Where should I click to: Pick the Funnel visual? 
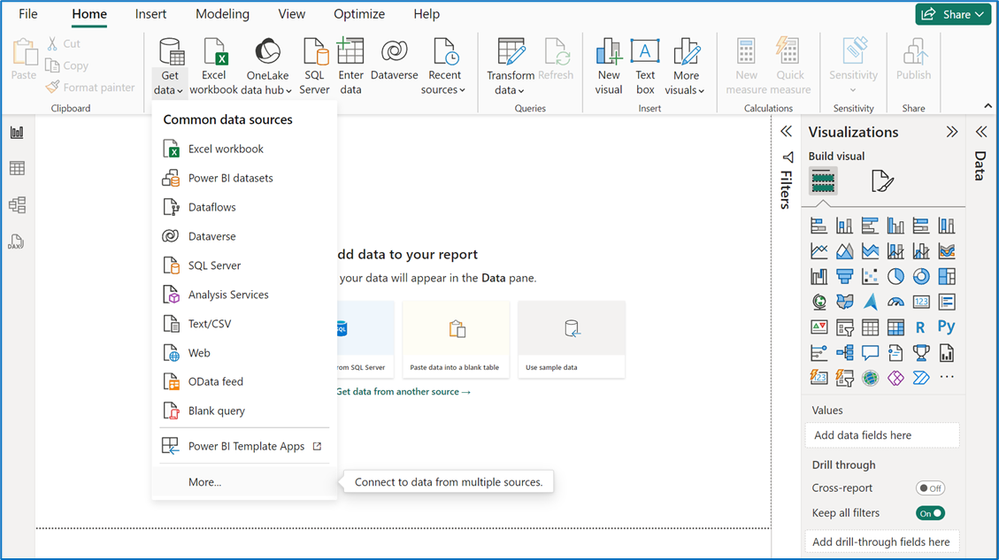[x=845, y=276]
